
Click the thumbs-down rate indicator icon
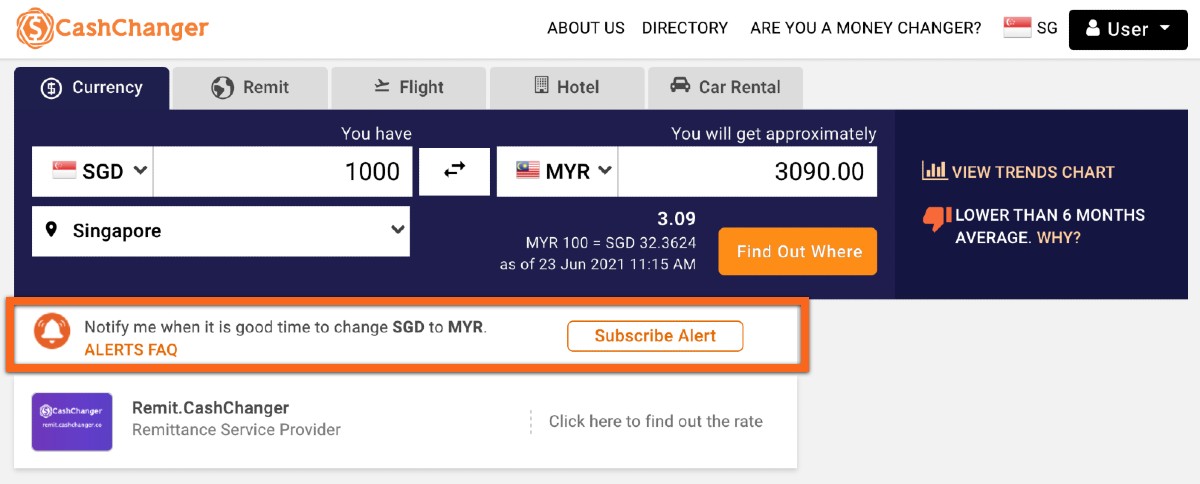(x=936, y=217)
